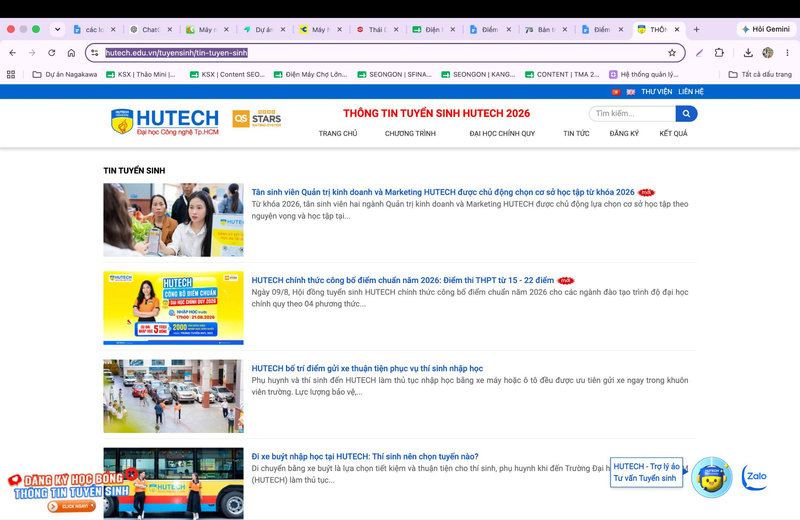Switch language with the Vietnamese flag icon
Viewport: 800px width, 520px height.
[x=616, y=92]
